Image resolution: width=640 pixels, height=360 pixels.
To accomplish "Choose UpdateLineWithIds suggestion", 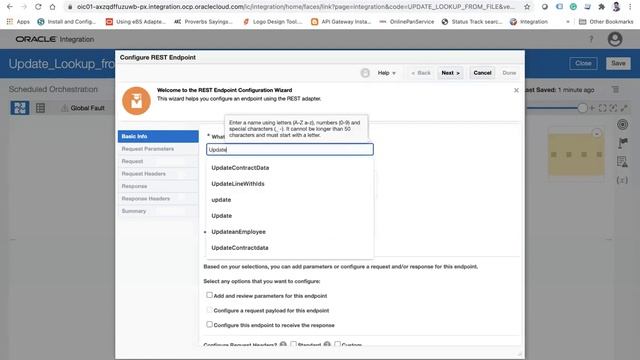I will [x=290, y=184].
